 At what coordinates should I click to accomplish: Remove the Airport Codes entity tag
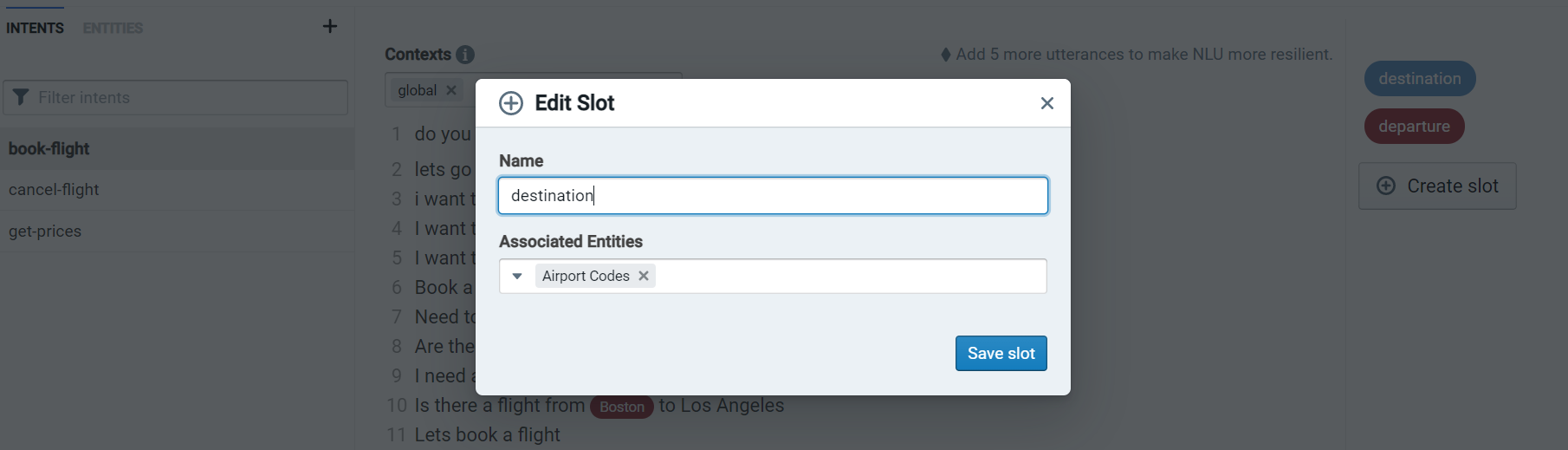[x=644, y=276]
